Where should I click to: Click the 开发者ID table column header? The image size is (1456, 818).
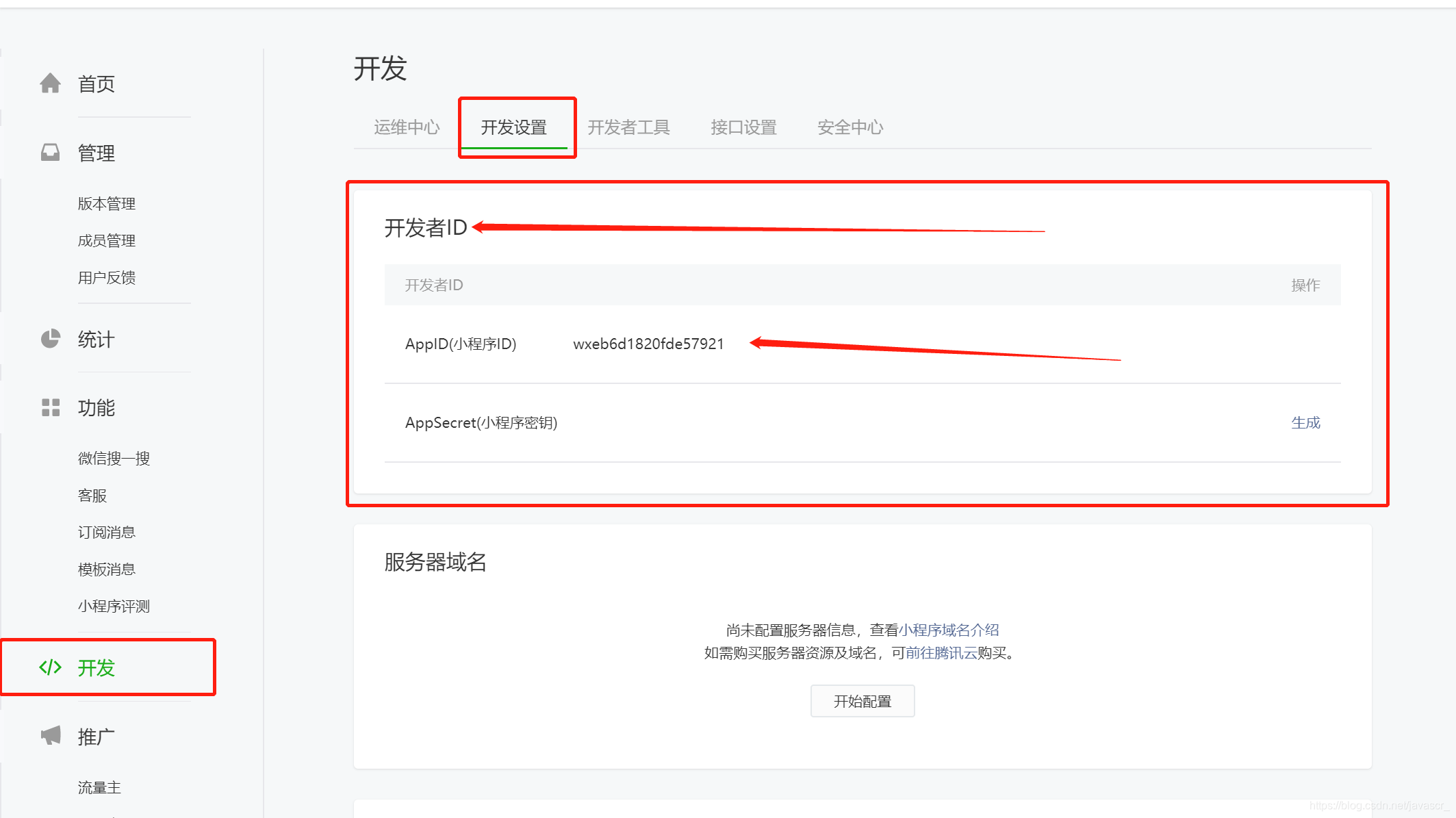pos(434,285)
